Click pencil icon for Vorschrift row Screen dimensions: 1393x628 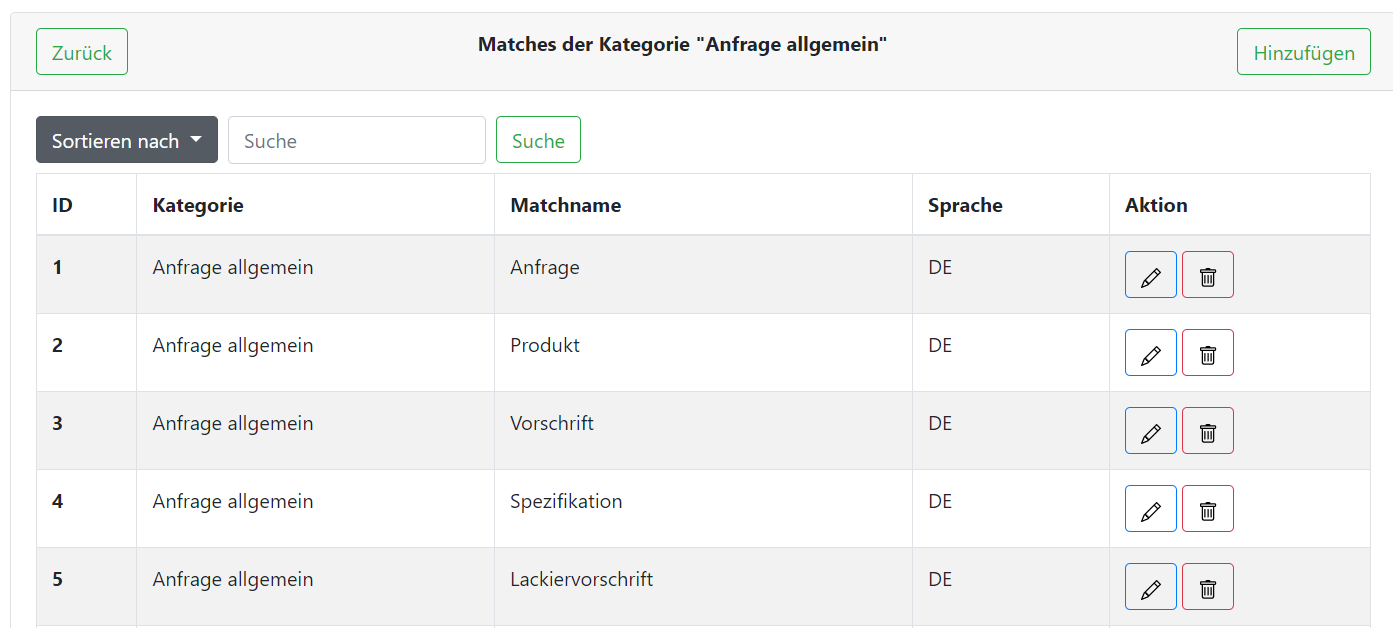pos(1150,431)
